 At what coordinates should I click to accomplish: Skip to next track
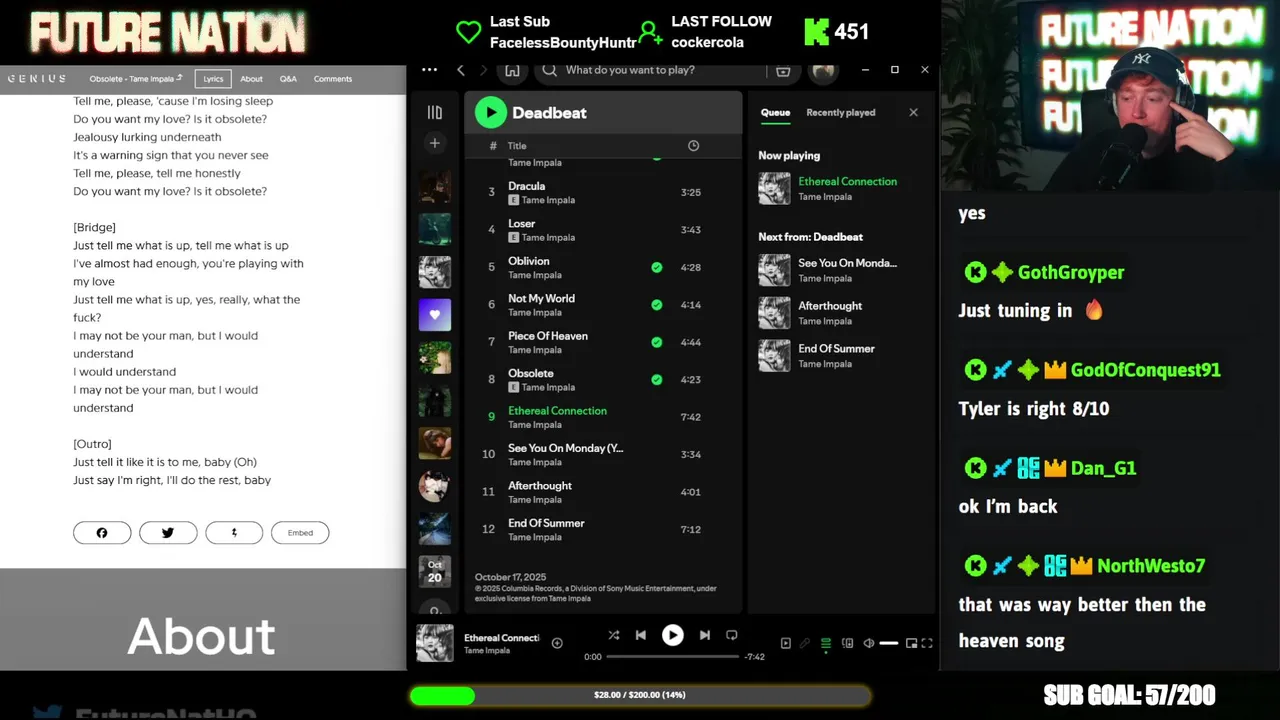pos(704,635)
